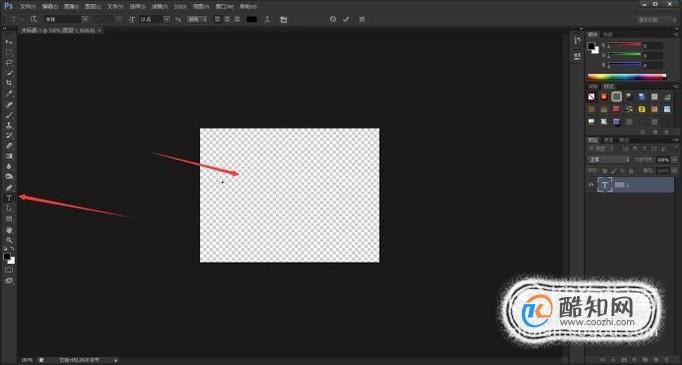Select the text layer thumbnail
682x365 pixels.
click(605, 185)
